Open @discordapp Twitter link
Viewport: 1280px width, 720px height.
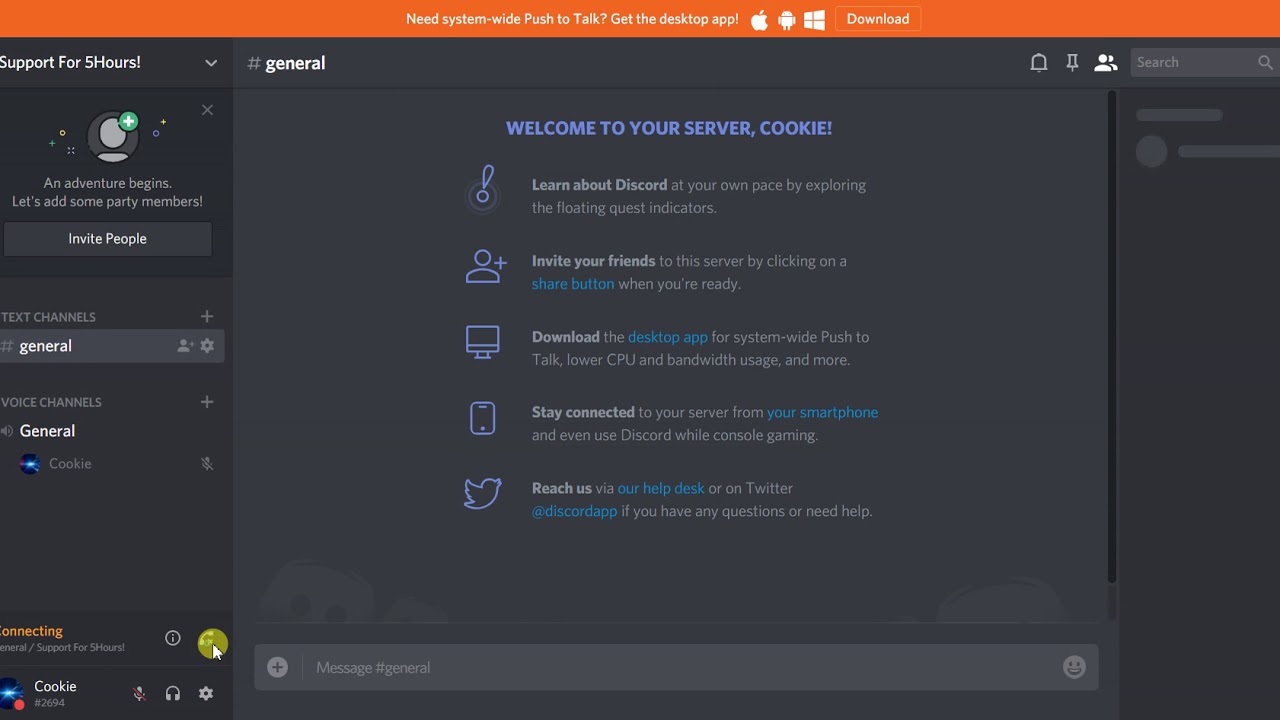(x=574, y=511)
